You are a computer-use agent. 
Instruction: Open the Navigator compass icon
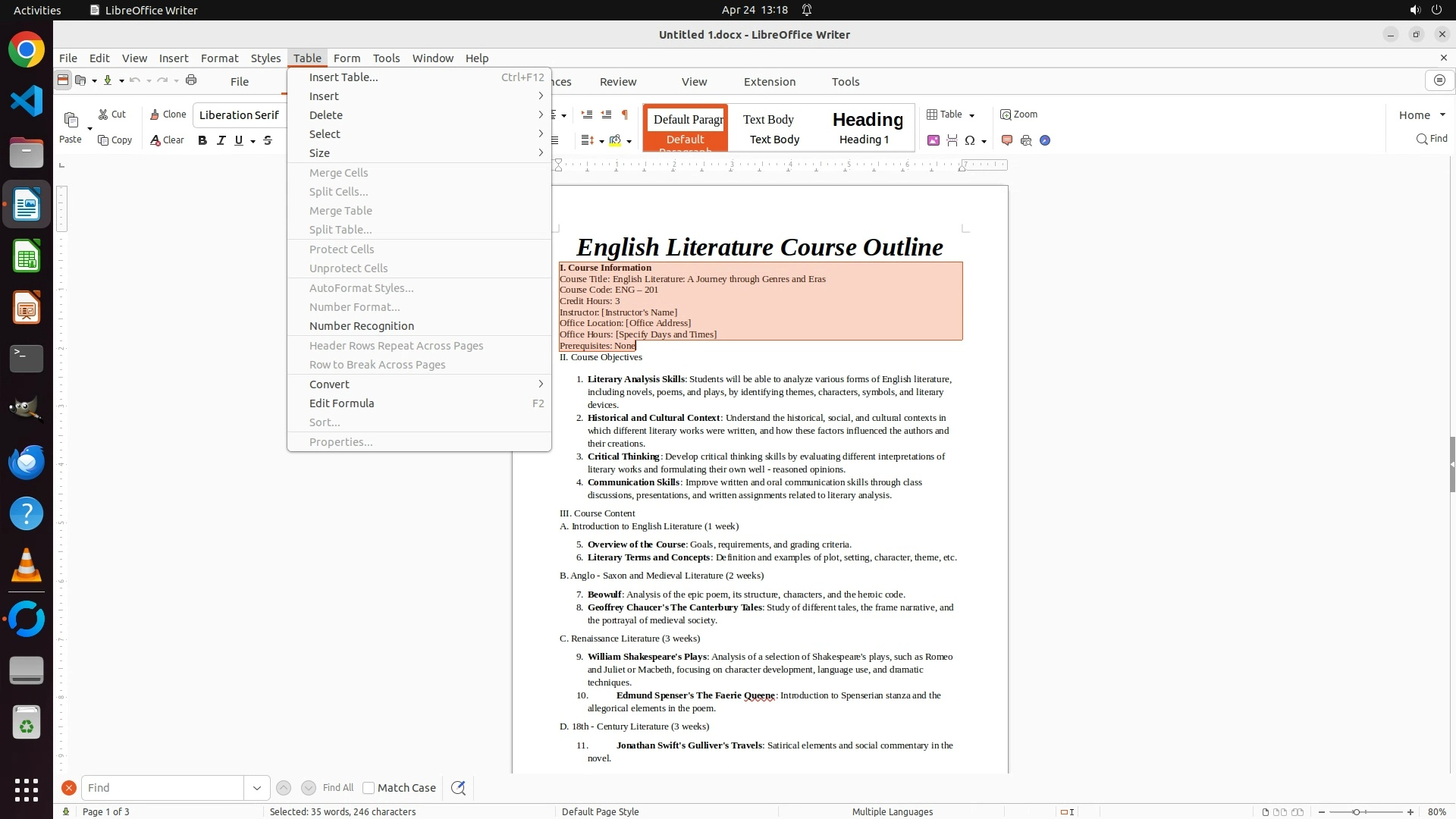[x=1045, y=140]
